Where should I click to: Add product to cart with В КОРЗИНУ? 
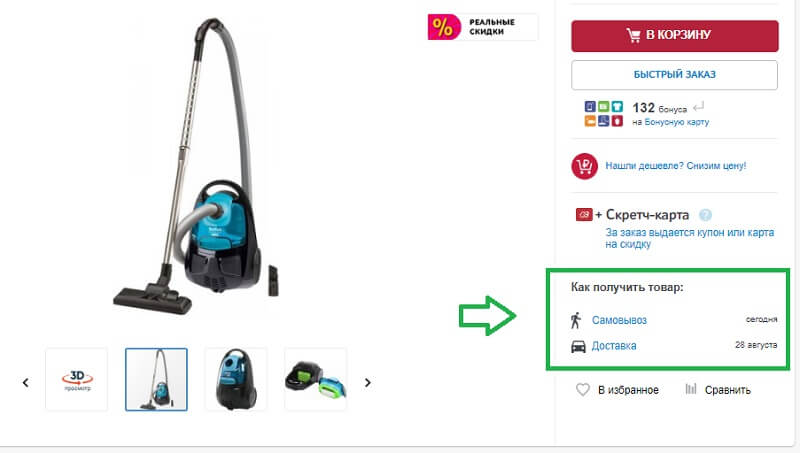point(674,36)
